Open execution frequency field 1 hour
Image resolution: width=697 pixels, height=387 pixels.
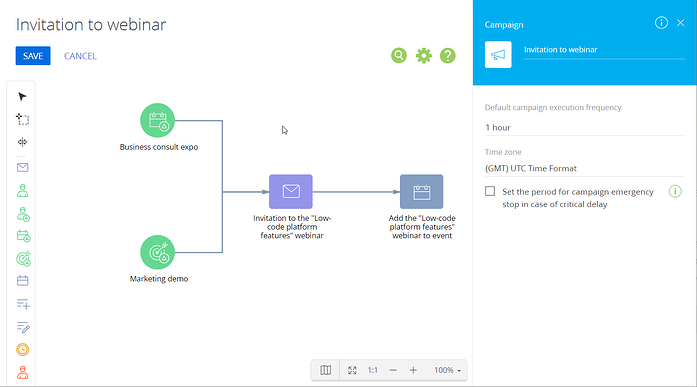click(585, 128)
